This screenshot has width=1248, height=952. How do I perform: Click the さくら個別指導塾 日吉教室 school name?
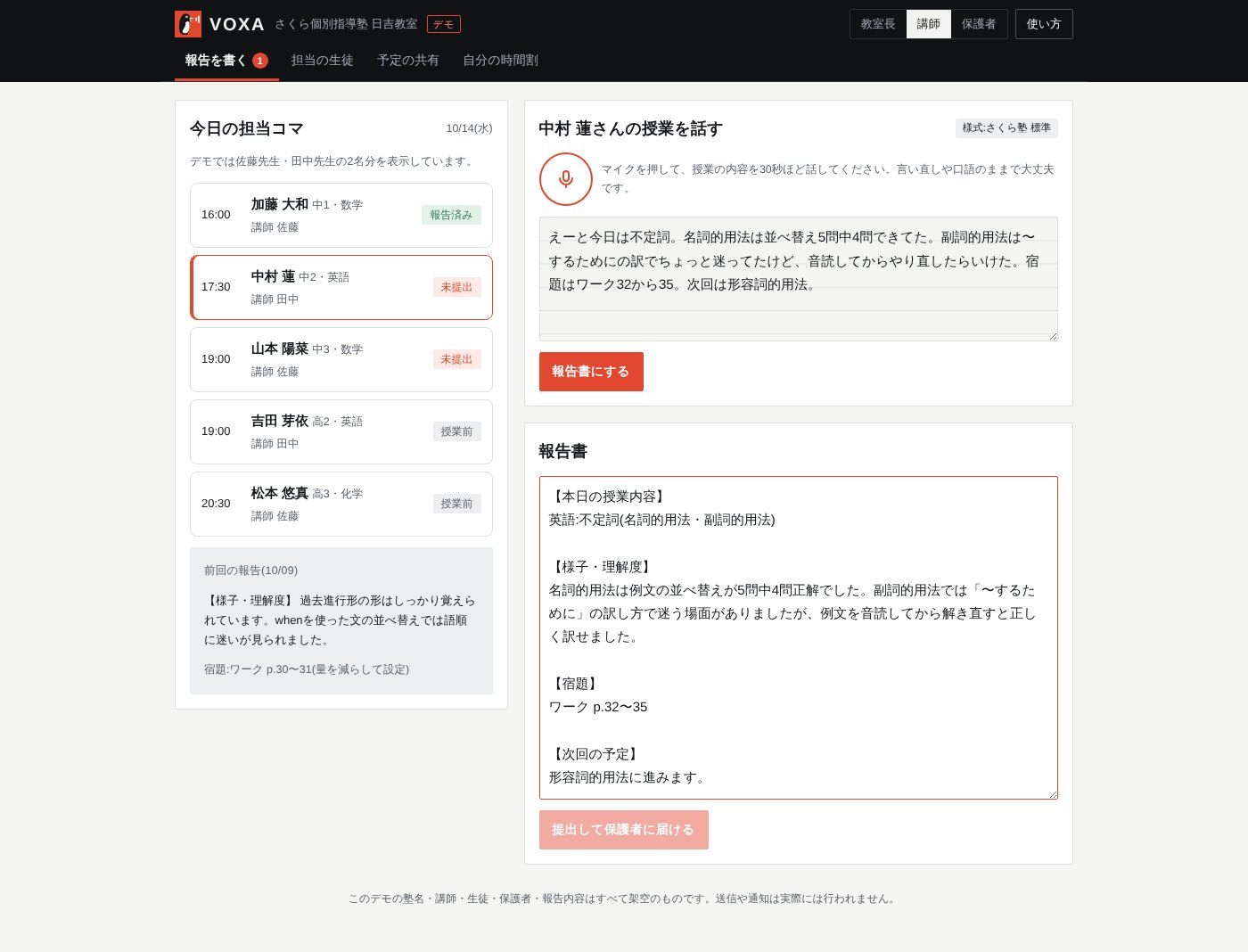(346, 24)
